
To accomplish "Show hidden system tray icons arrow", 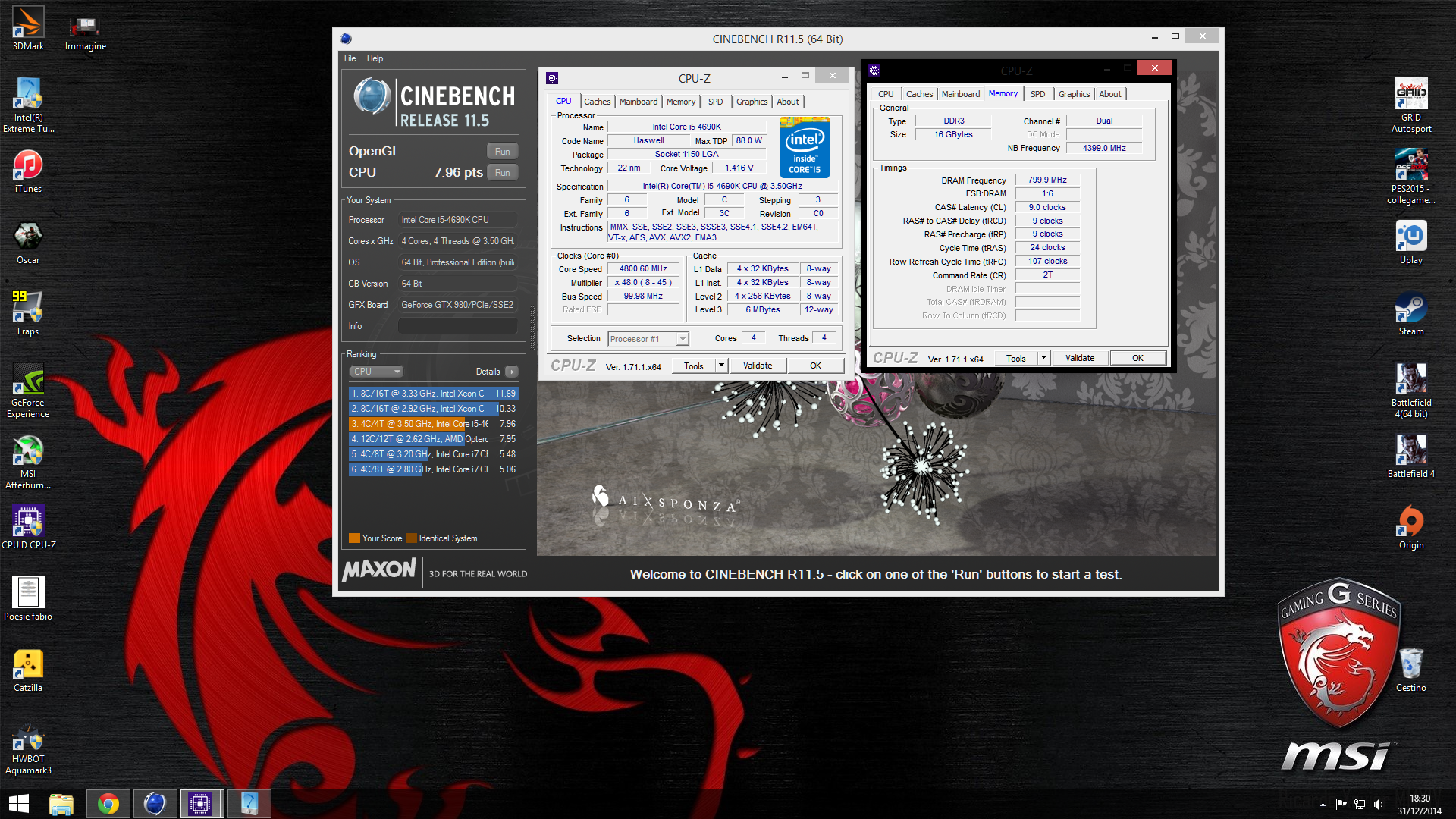I will point(1323,805).
